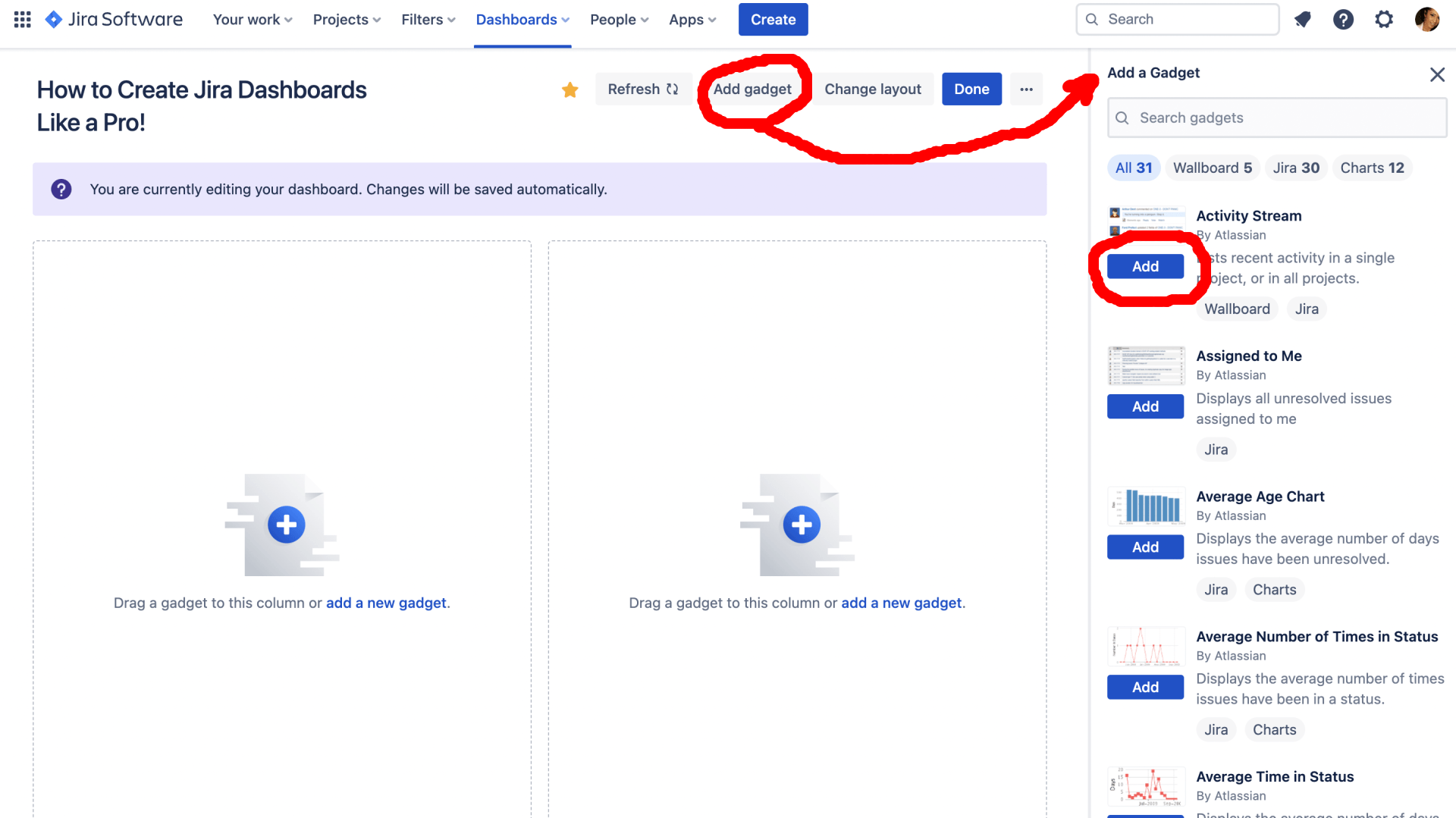Click Average Number of Times in Status thumbnail
Viewport: 1456px width, 818px height.
(1146, 646)
